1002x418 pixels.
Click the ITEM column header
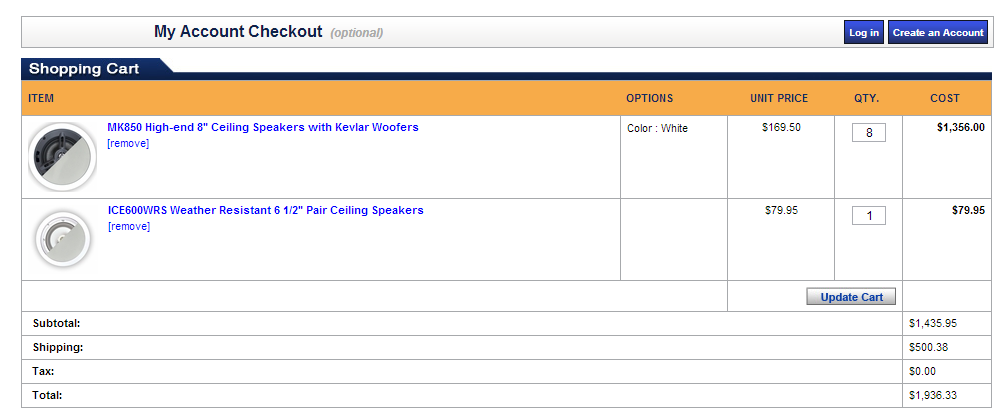[41, 98]
